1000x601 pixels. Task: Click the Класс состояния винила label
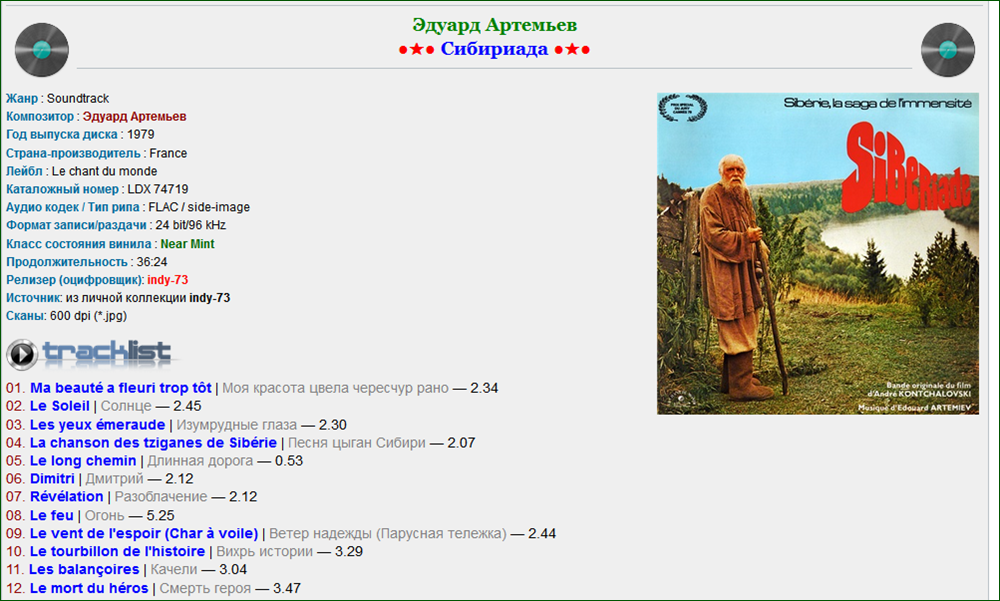coord(78,244)
